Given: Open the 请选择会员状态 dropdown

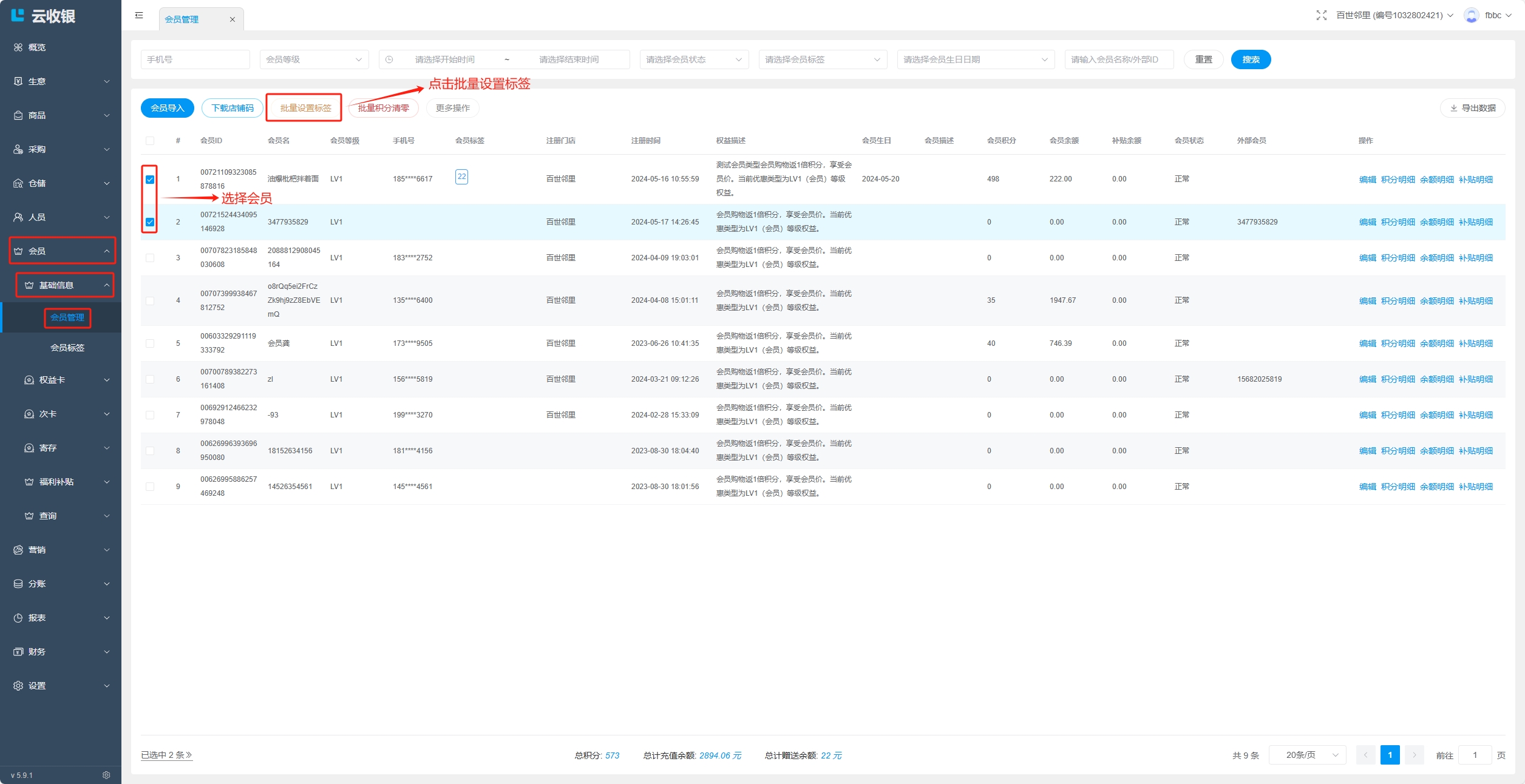Looking at the screenshot, I should point(693,59).
